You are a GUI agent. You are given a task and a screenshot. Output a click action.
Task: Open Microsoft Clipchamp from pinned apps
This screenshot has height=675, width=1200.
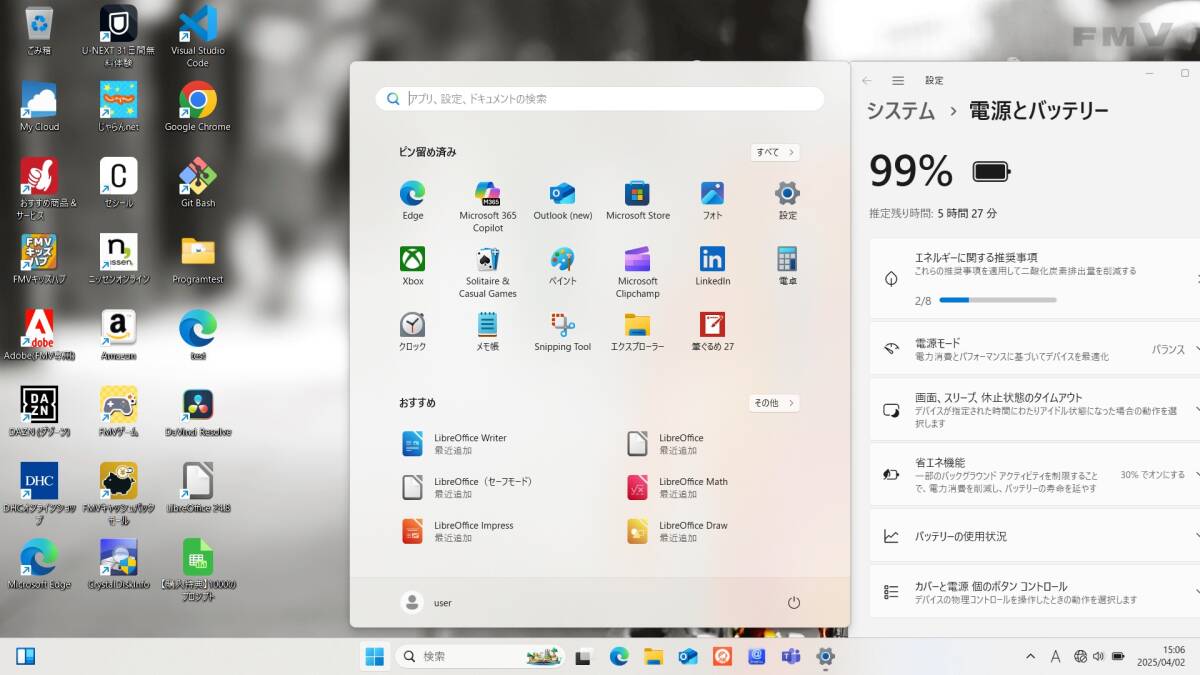(x=638, y=273)
